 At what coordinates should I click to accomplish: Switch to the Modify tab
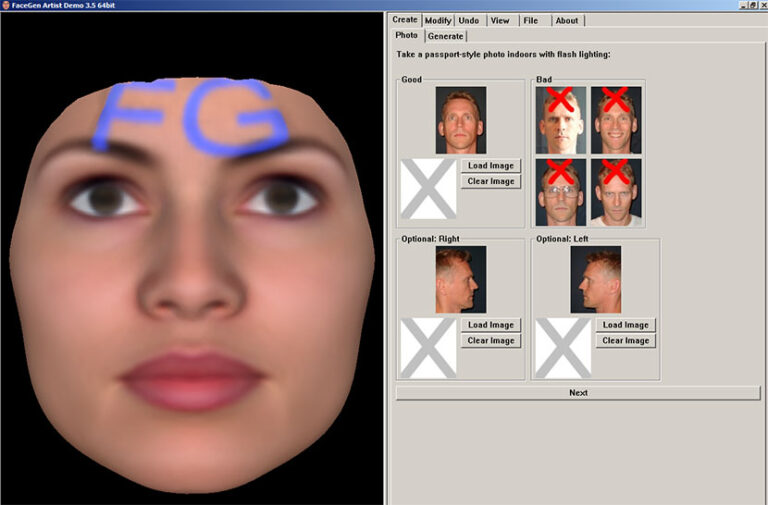pyautogui.click(x=437, y=21)
